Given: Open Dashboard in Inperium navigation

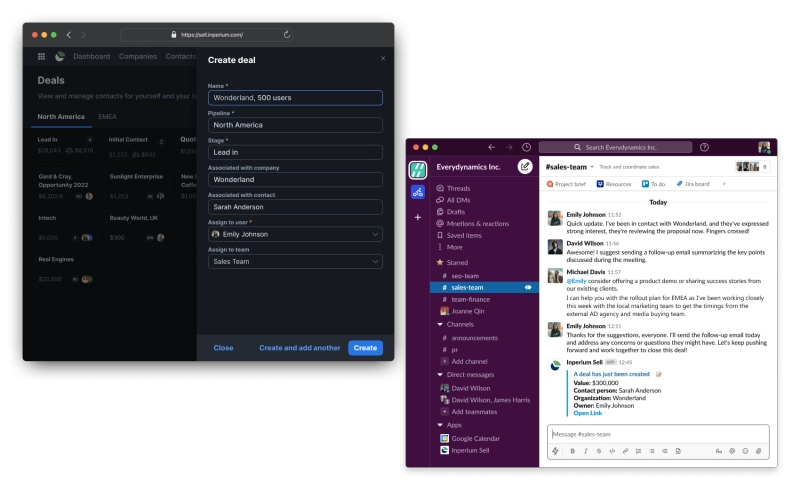Looking at the screenshot, I should (x=91, y=56).
